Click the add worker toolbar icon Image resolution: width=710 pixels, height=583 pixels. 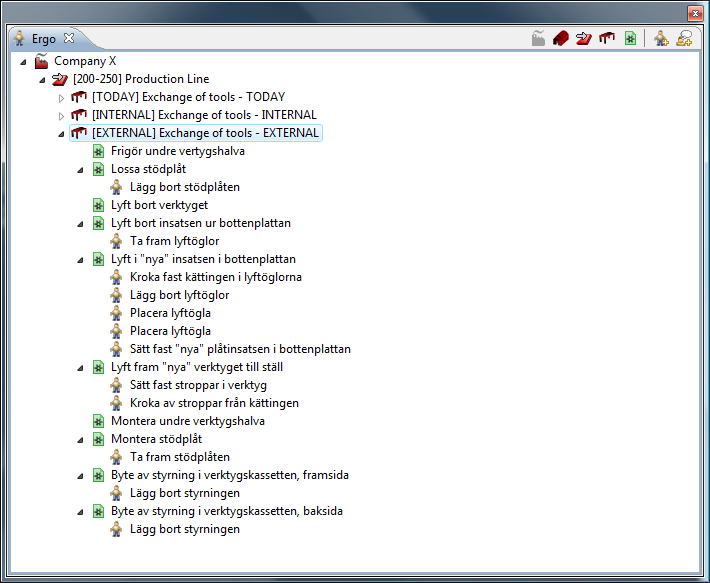point(661,39)
